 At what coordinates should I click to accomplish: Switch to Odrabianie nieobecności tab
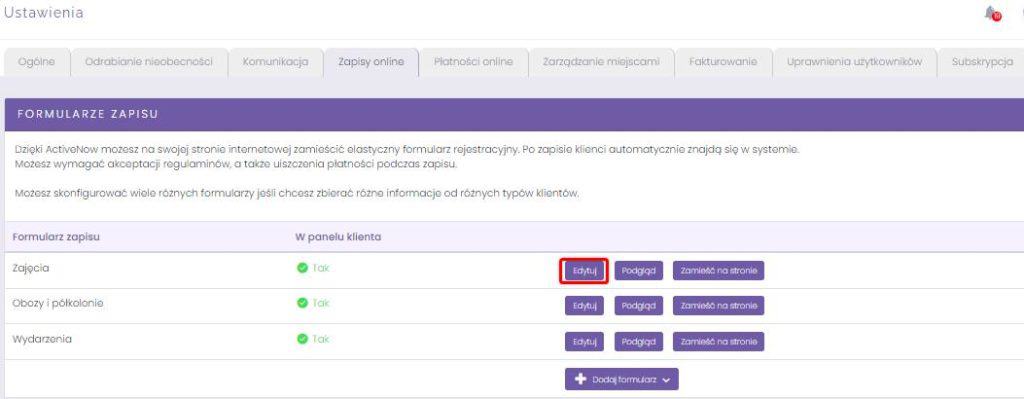(149, 62)
